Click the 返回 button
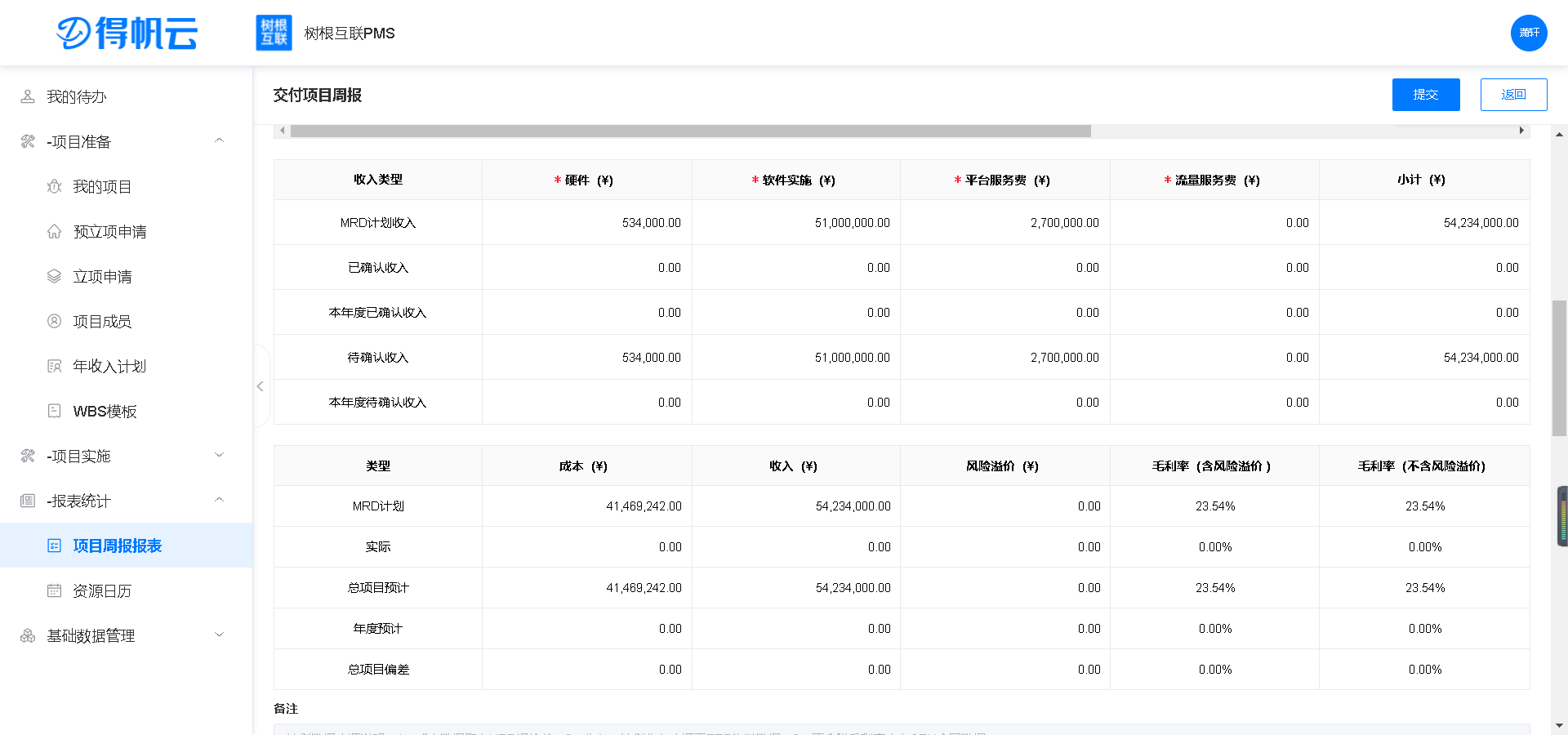 (1513, 95)
